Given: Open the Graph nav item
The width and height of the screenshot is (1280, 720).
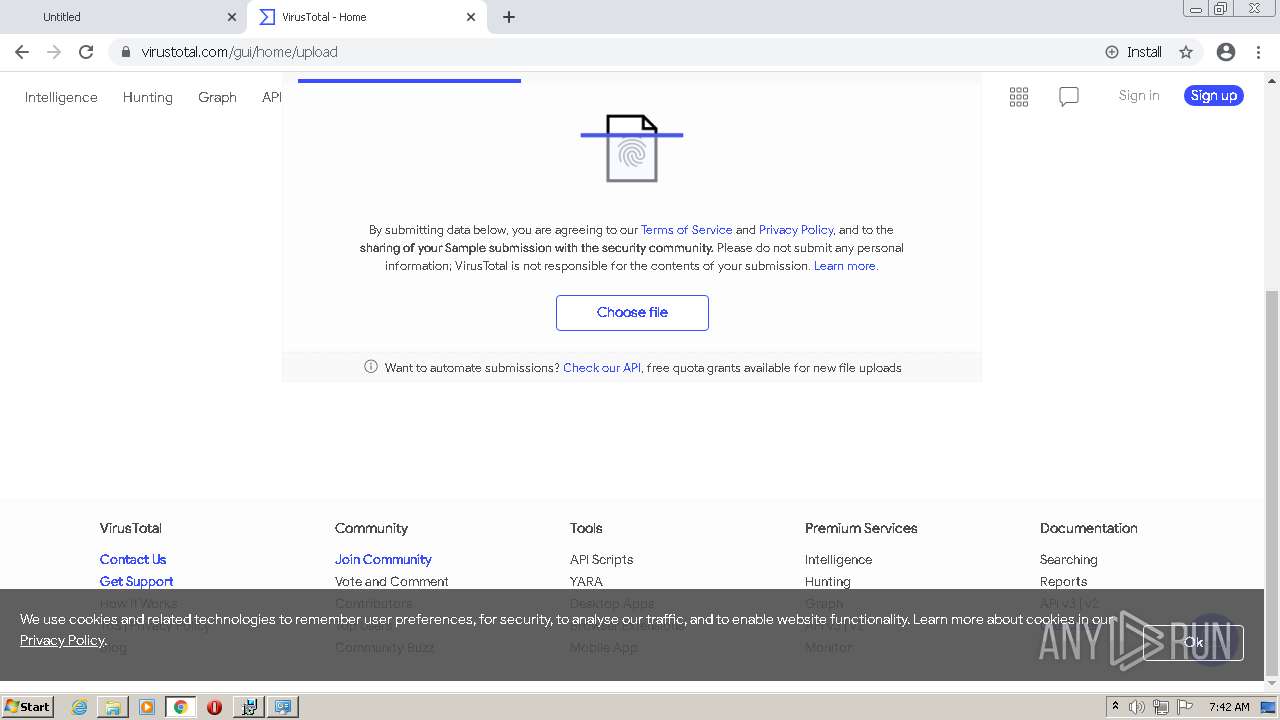Looking at the screenshot, I should (217, 97).
